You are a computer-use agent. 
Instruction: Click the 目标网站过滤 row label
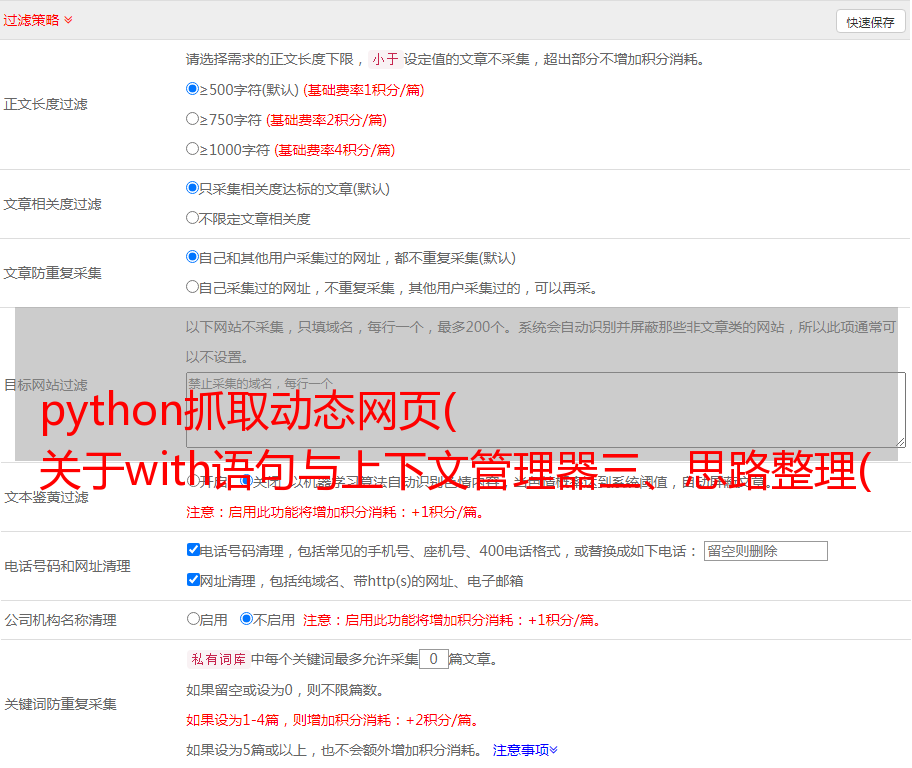[x=45, y=385]
